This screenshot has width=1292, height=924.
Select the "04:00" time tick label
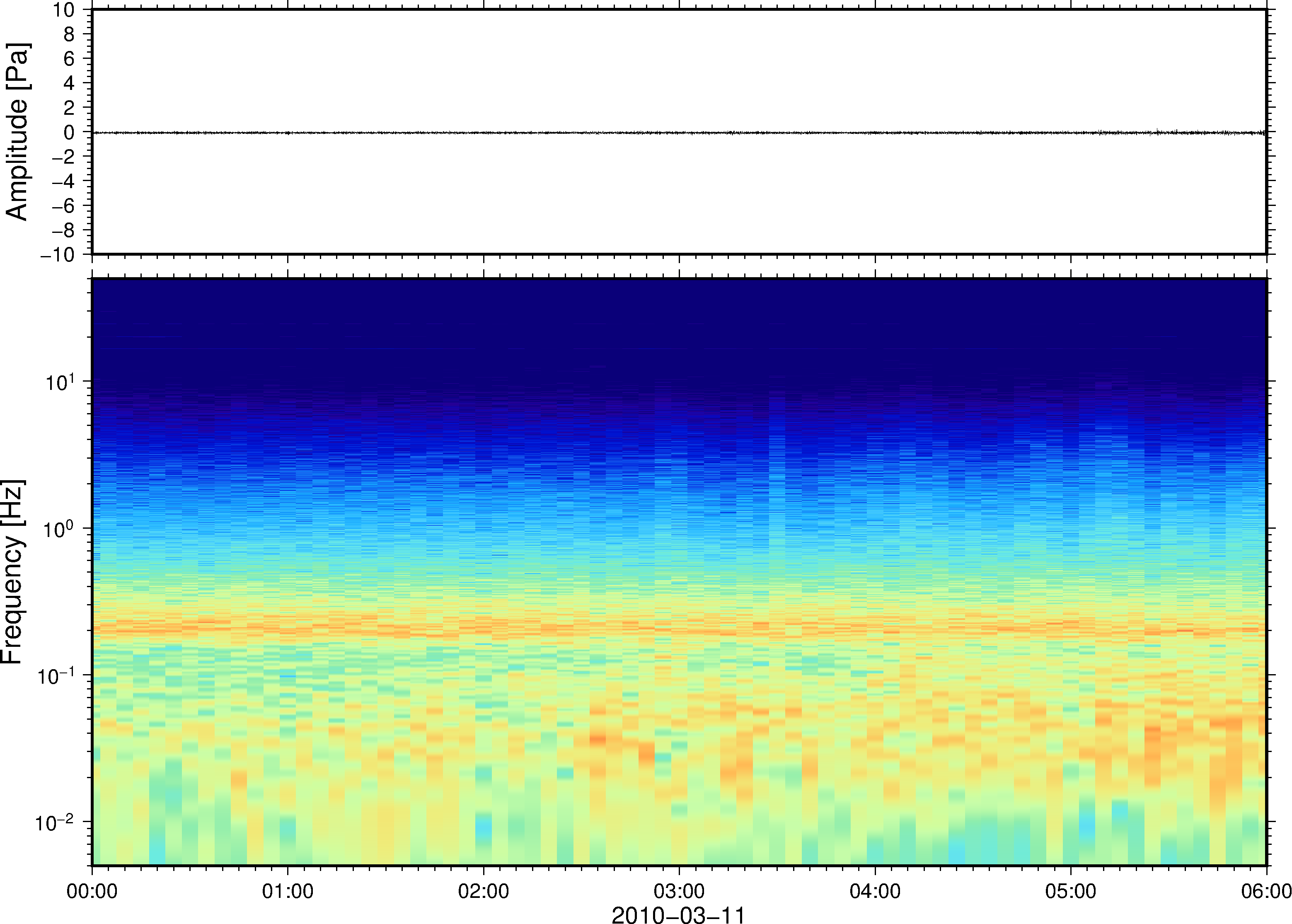pos(875,891)
